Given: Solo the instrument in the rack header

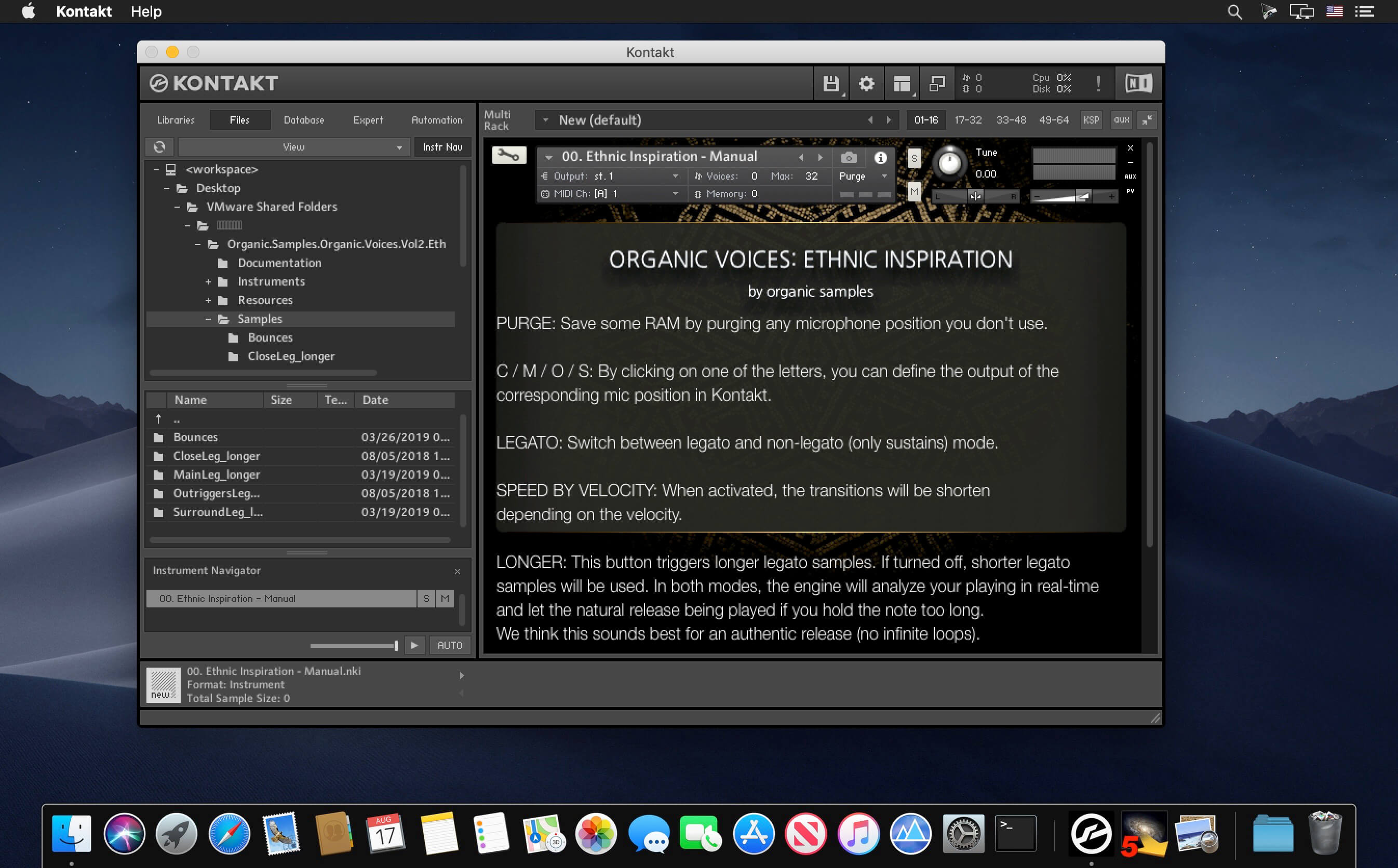Looking at the screenshot, I should click(x=914, y=158).
